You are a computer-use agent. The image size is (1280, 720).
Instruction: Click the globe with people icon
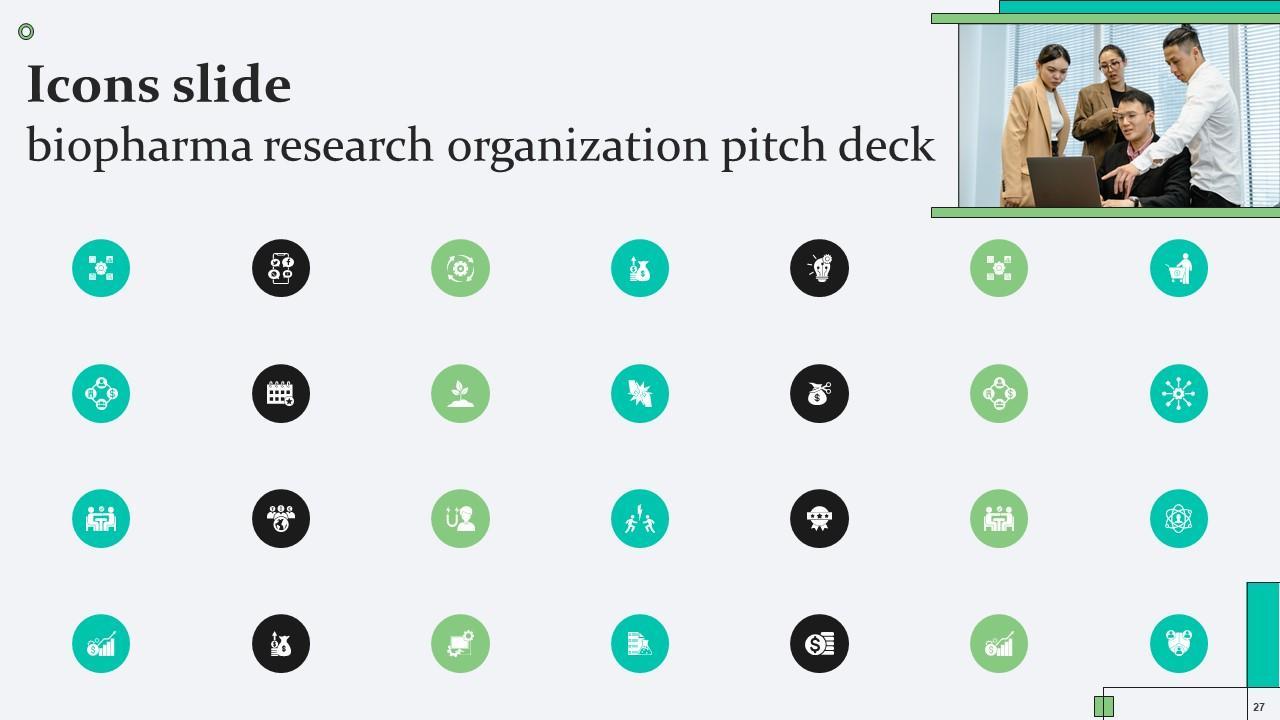281,518
